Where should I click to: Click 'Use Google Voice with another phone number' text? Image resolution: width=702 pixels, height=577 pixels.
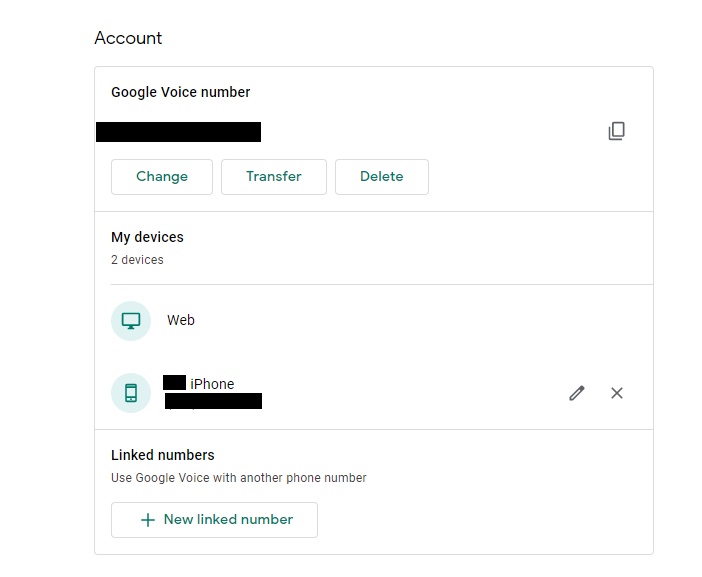click(239, 478)
